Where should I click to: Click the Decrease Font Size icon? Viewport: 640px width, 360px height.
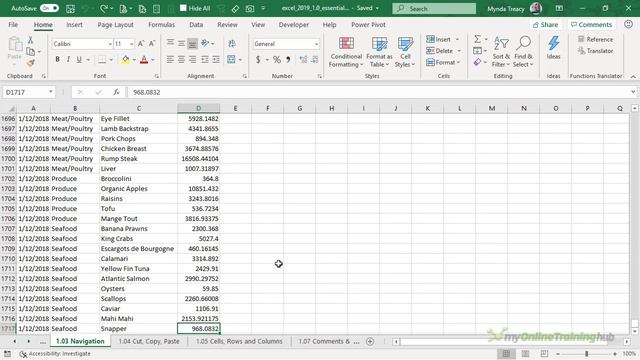[152, 44]
